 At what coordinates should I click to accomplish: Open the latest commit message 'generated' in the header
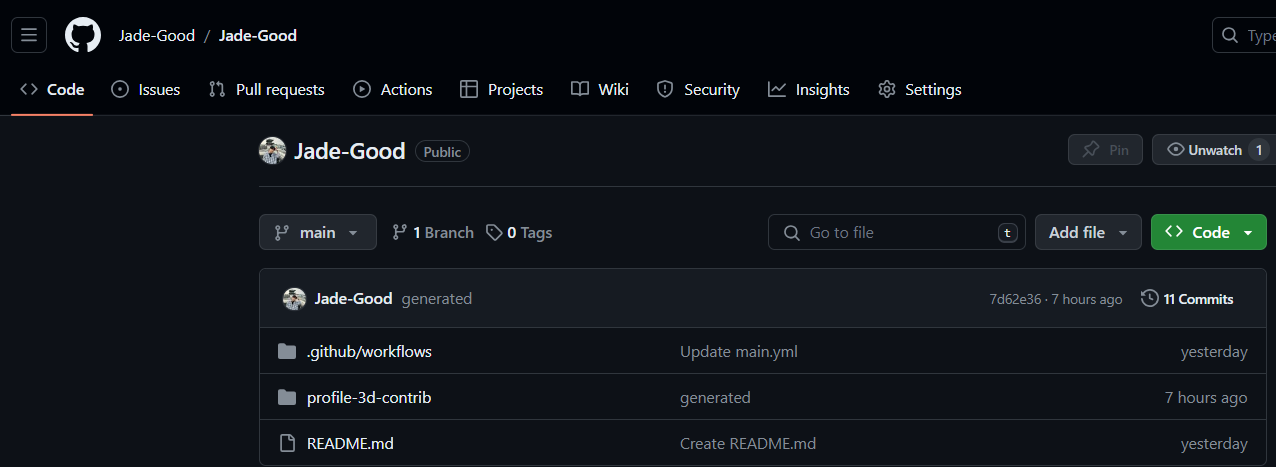(437, 299)
